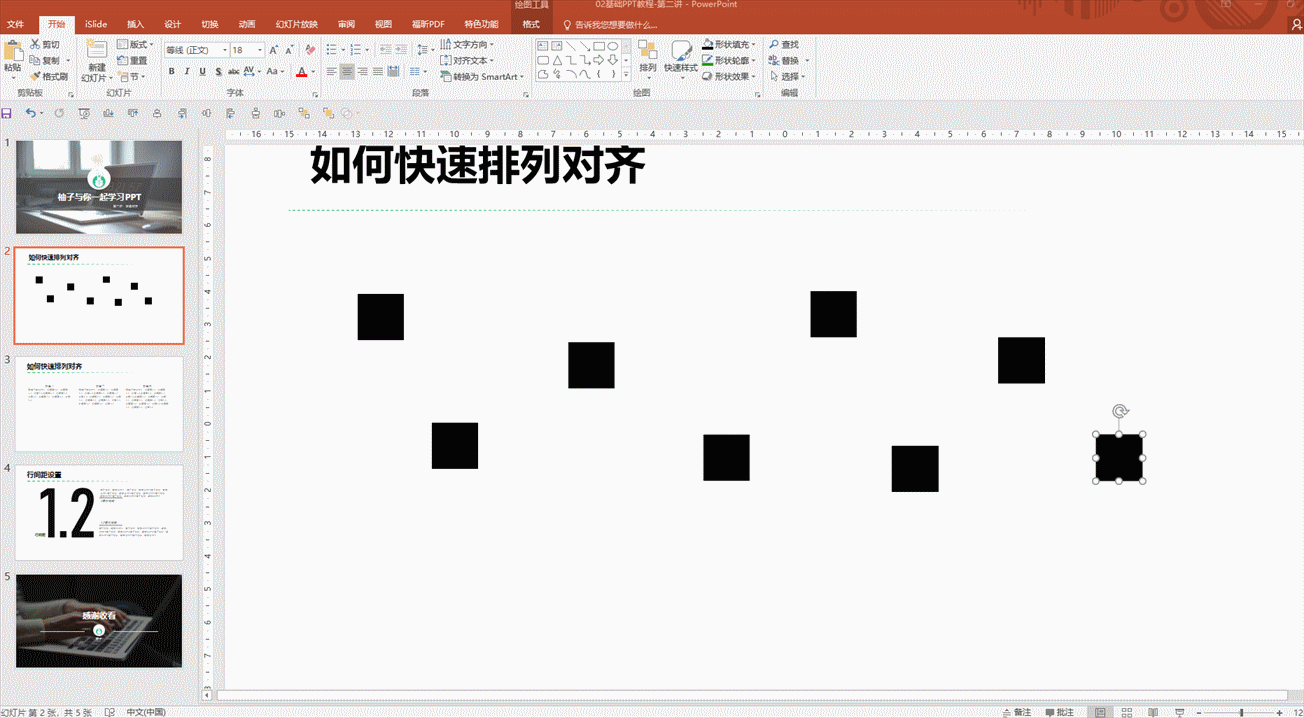Center the text alignment

[347, 72]
